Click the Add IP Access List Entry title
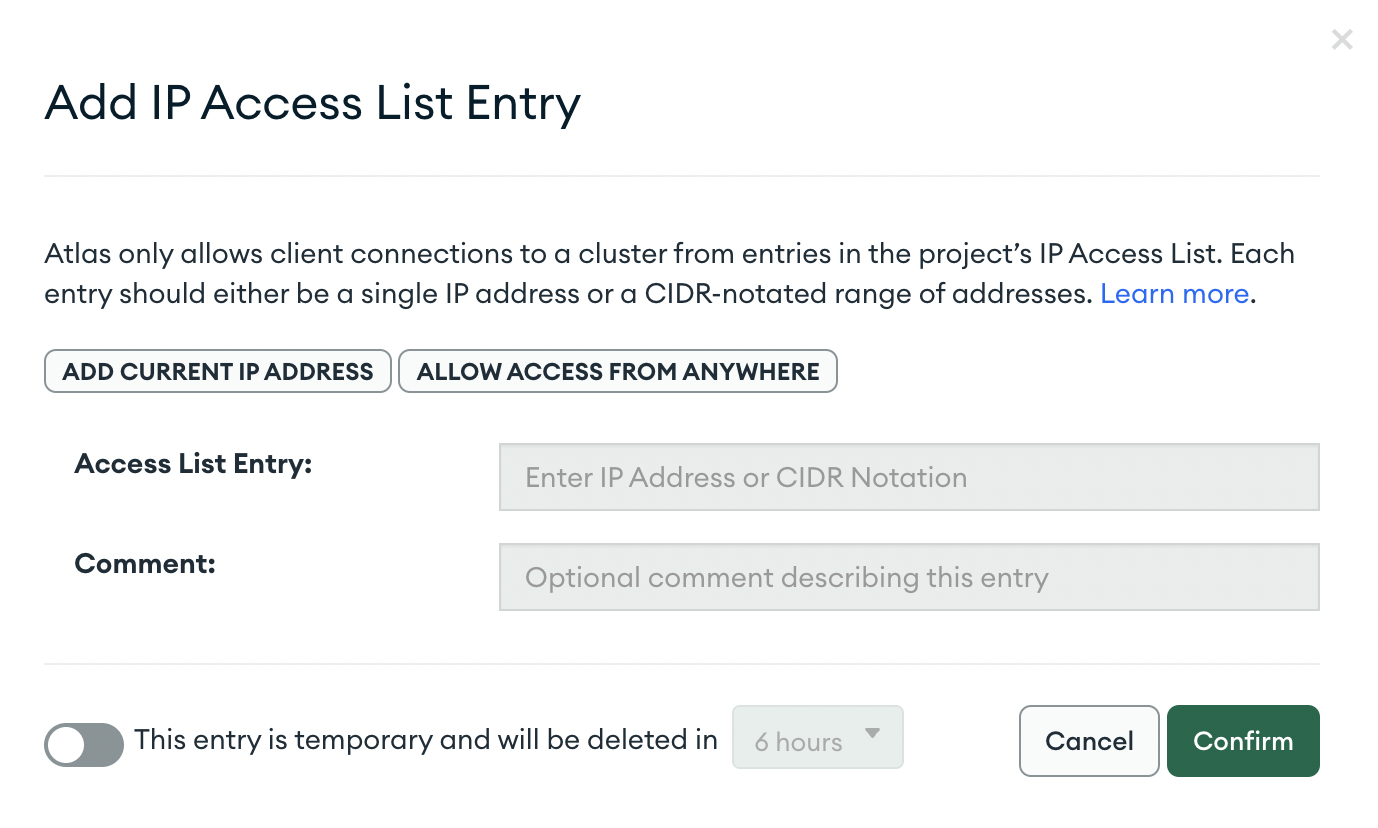The image size is (1378, 828). (x=311, y=102)
